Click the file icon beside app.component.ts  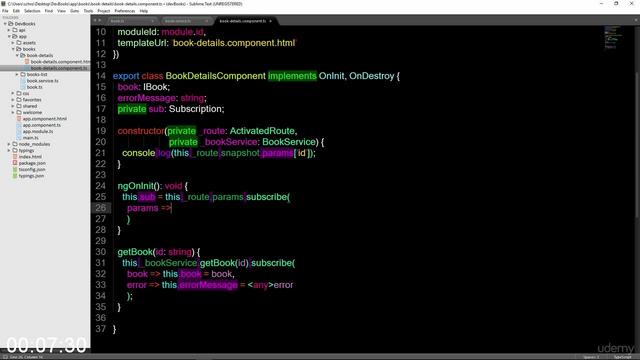19,125
